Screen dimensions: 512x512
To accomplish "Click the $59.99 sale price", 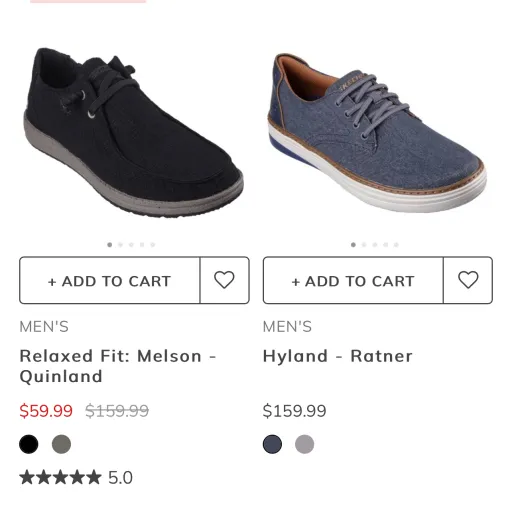I will (46, 411).
